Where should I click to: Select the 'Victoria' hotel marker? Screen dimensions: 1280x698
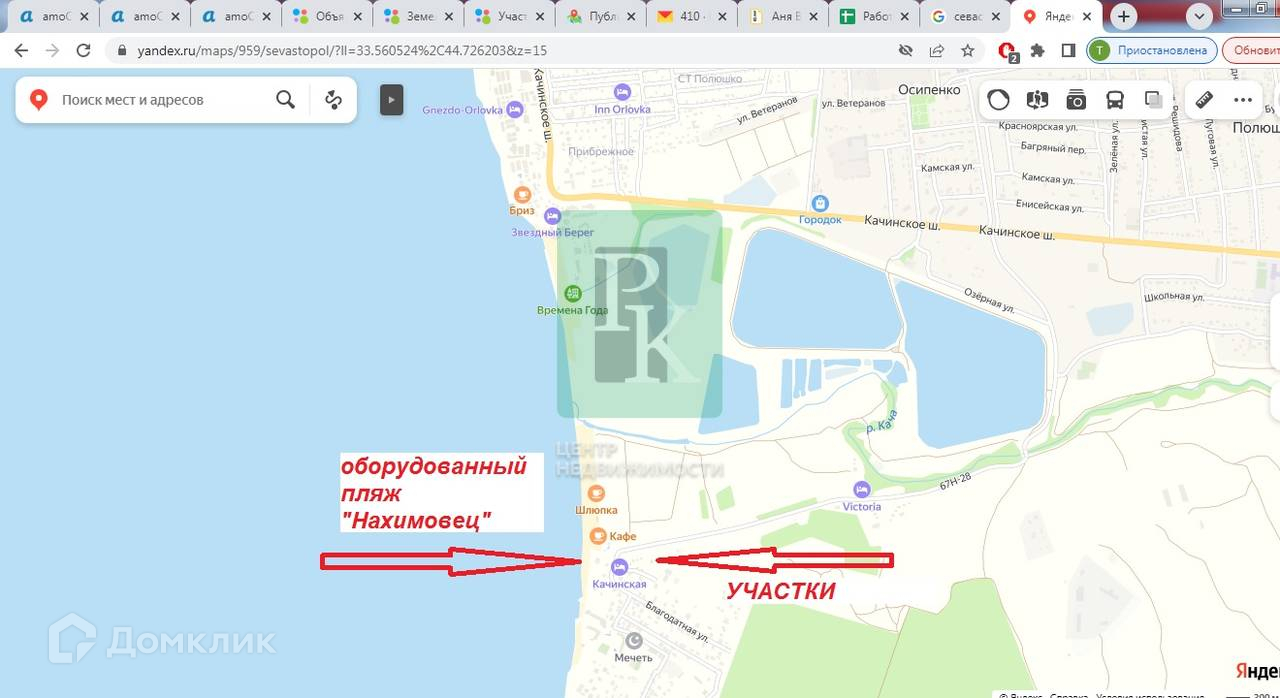[862, 489]
